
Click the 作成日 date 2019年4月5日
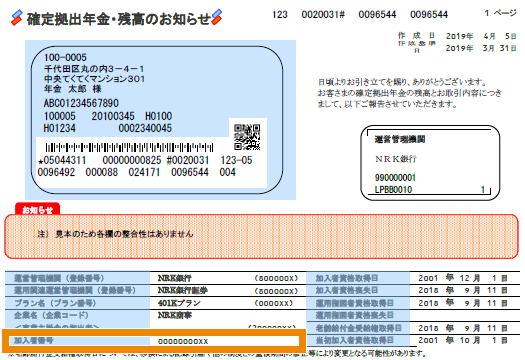tap(481, 36)
